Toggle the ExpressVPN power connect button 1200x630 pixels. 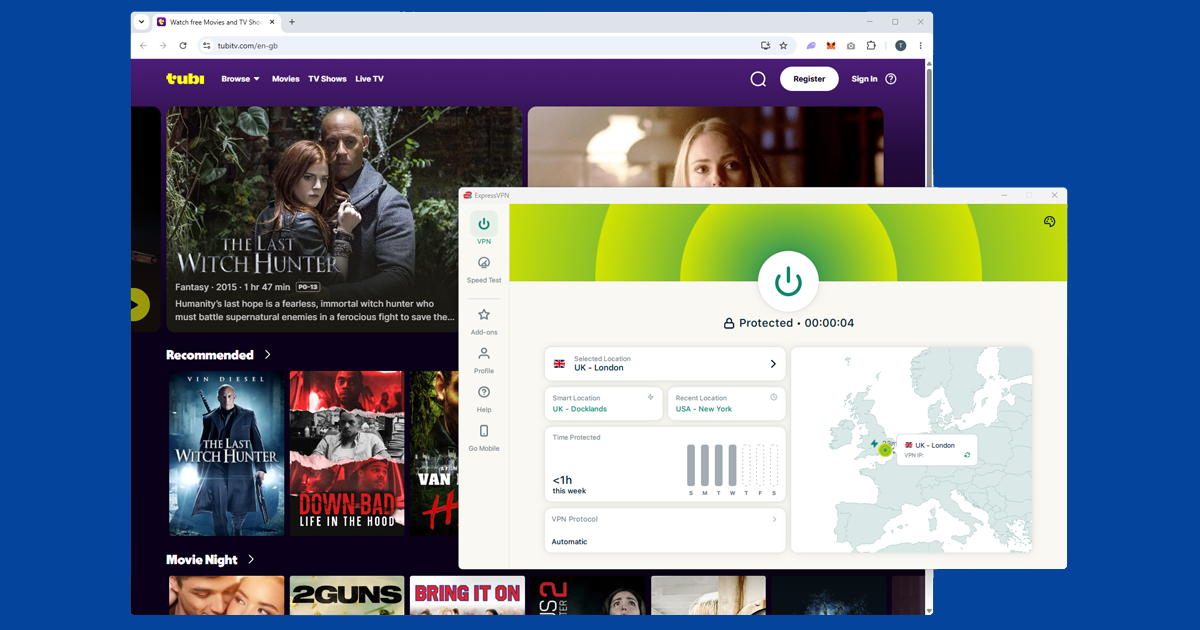(789, 281)
